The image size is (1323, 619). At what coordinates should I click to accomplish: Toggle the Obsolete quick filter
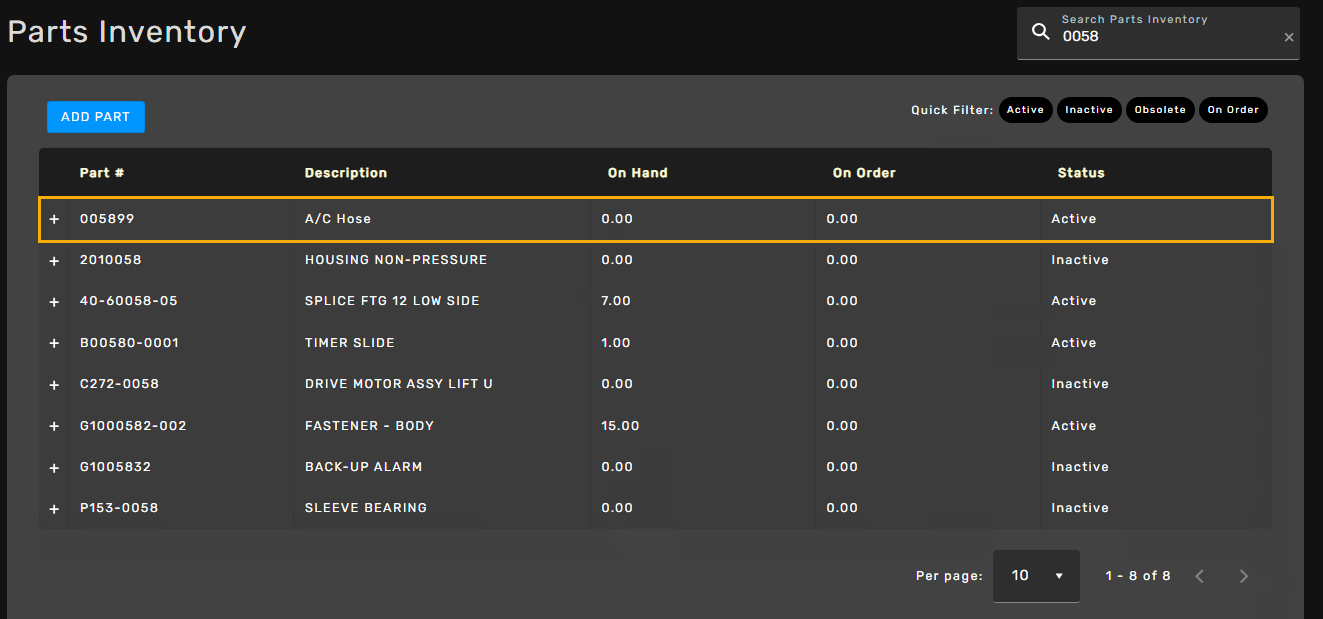tap(1160, 110)
